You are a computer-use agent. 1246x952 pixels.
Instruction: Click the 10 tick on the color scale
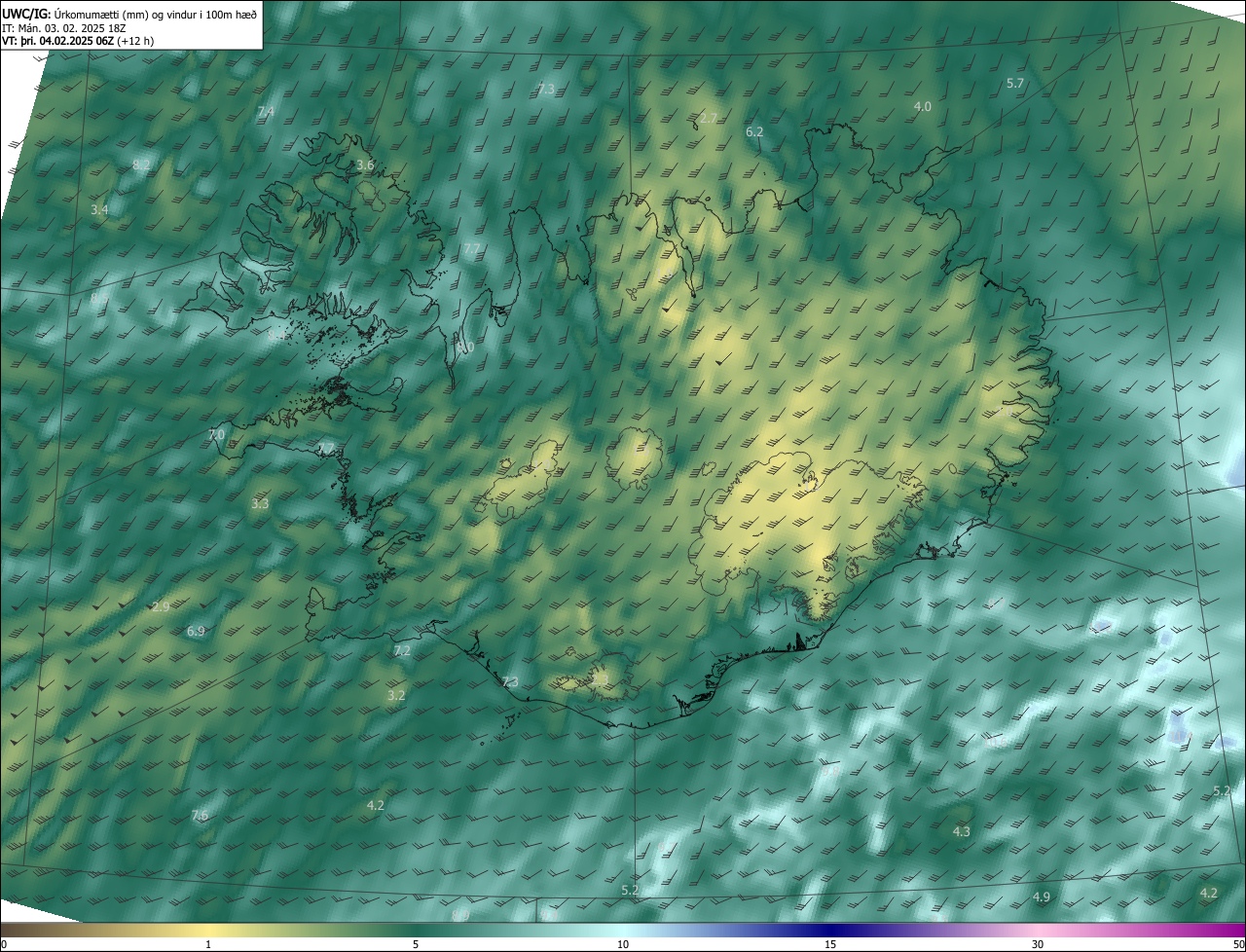[623, 944]
